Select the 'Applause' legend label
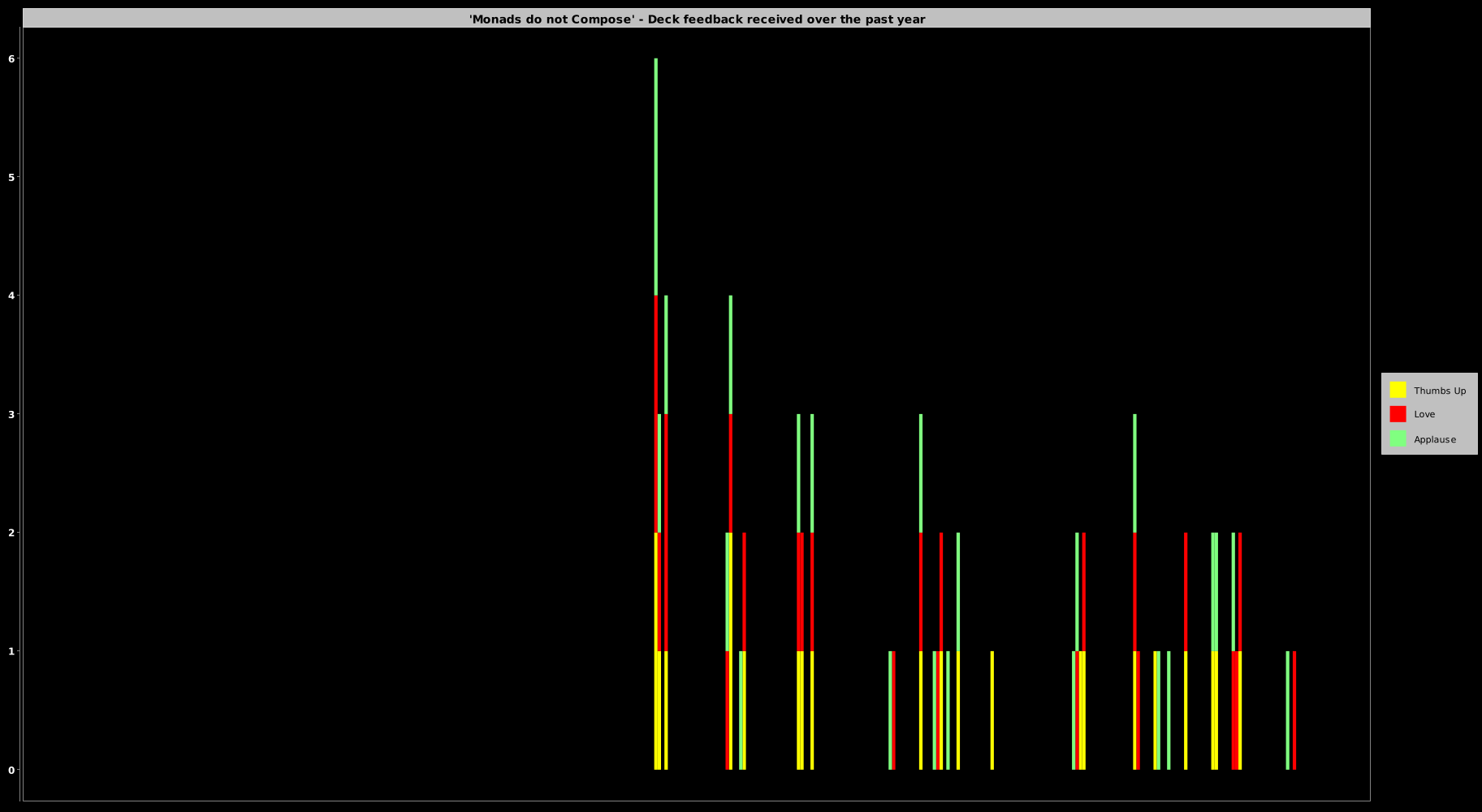This screenshot has height=812, width=1482. pos(1435,439)
